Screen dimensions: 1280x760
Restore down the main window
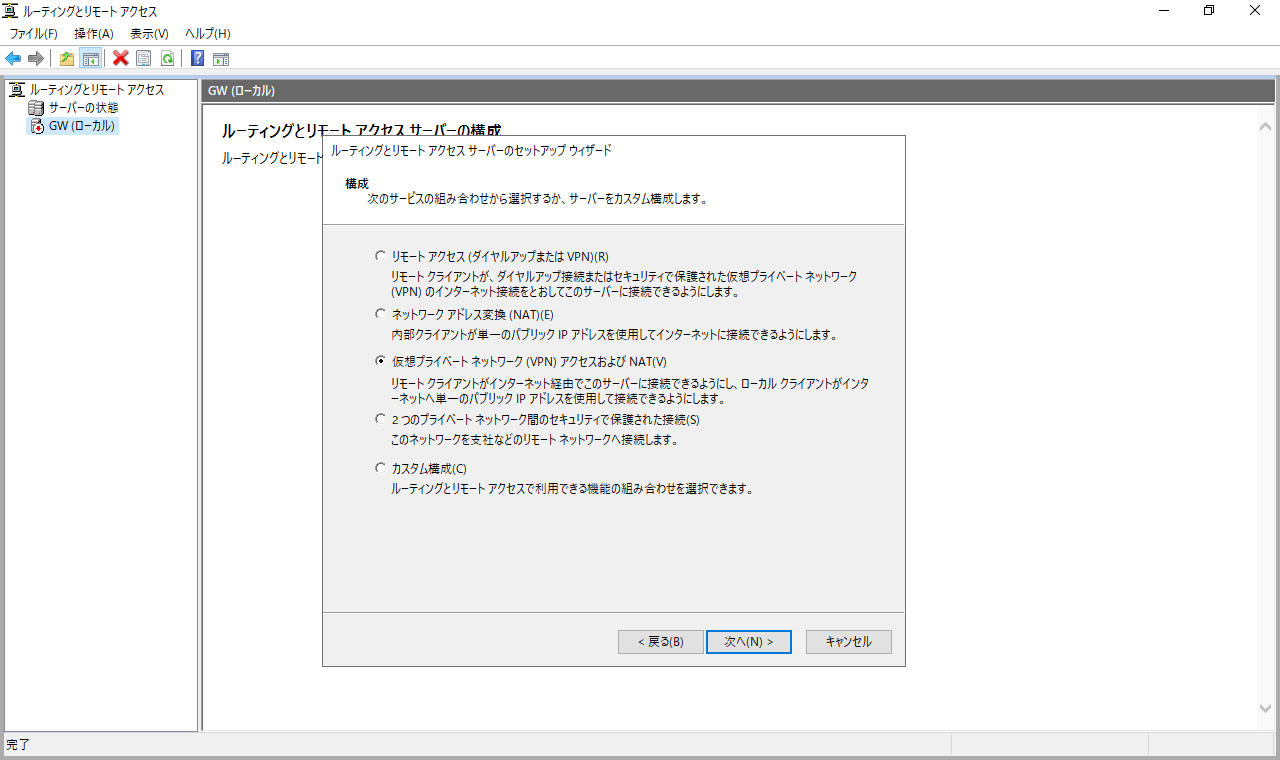coord(1210,11)
